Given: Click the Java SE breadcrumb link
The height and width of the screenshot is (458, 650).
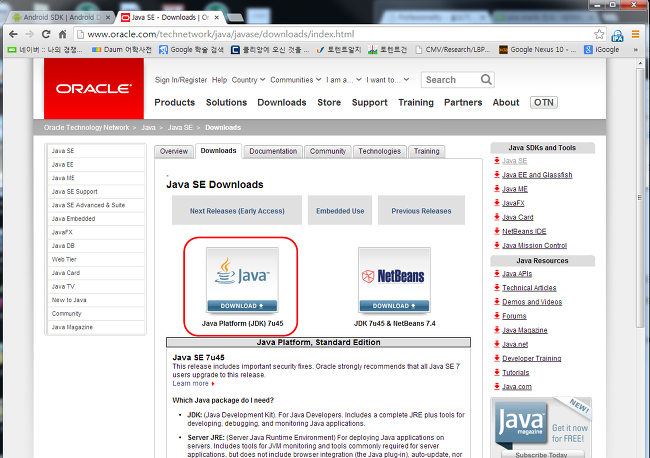Looking at the screenshot, I should [x=180, y=127].
